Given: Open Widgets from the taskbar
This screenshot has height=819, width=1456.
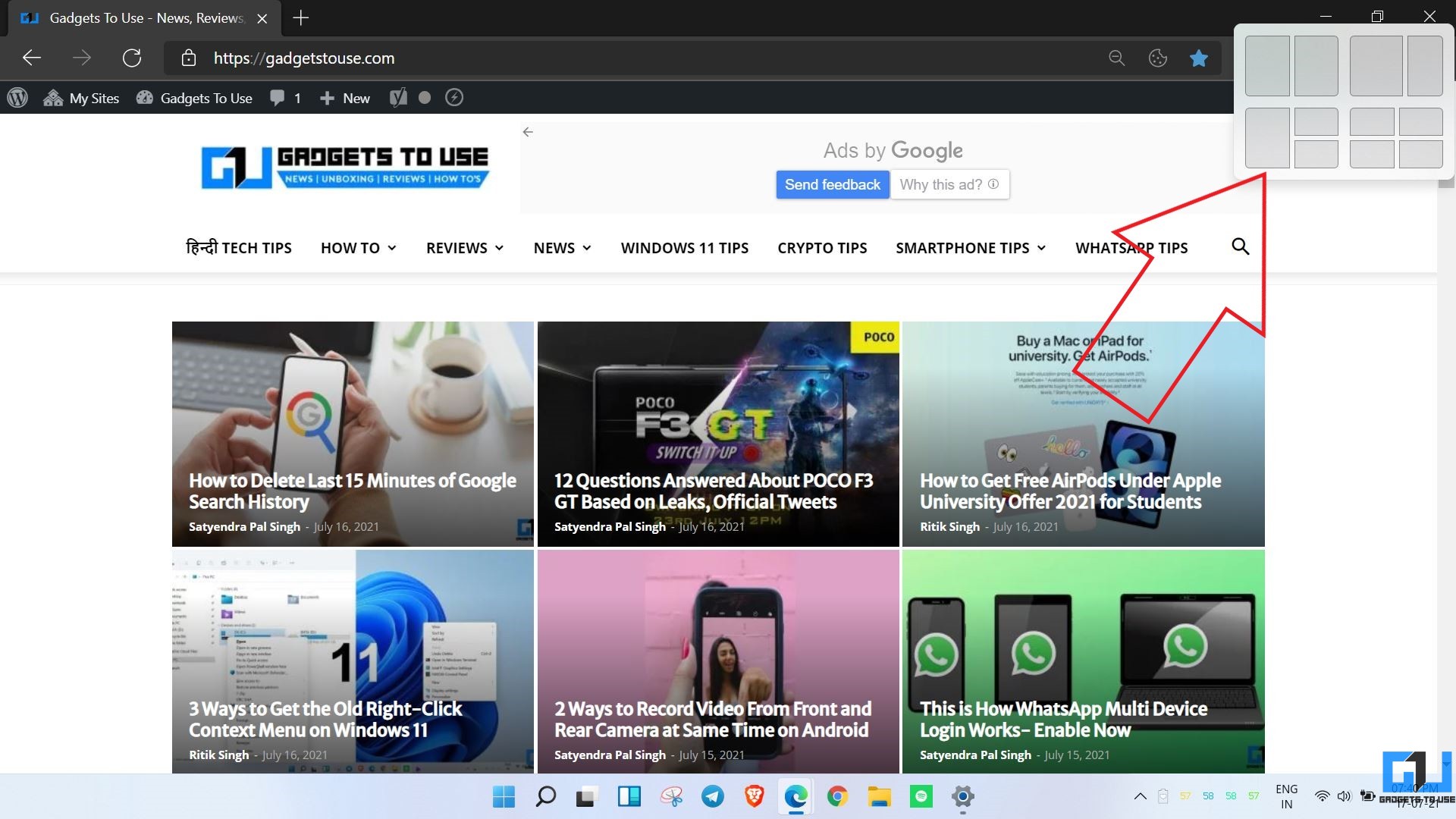Looking at the screenshot, I should (x=629, y=796).
